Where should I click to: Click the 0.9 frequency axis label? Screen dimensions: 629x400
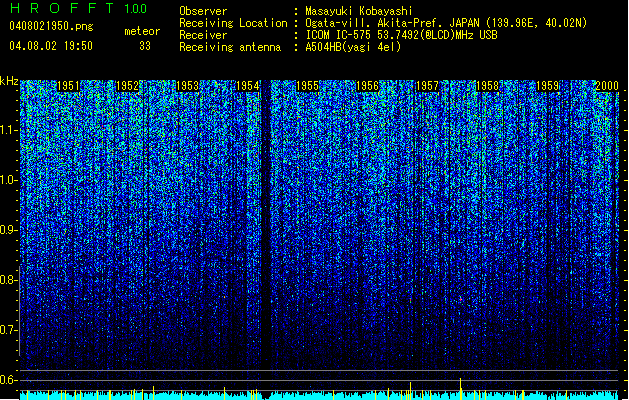pos(8,230)
